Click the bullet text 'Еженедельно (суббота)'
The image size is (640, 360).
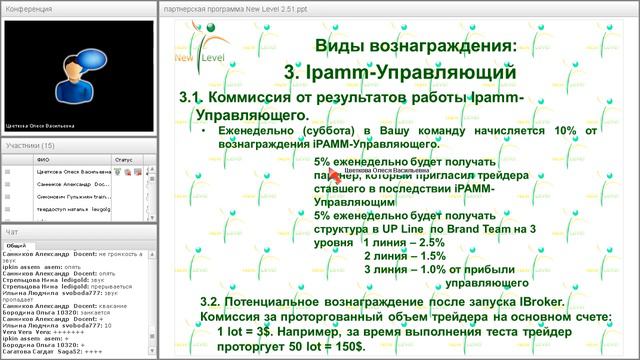click(287, 131)
